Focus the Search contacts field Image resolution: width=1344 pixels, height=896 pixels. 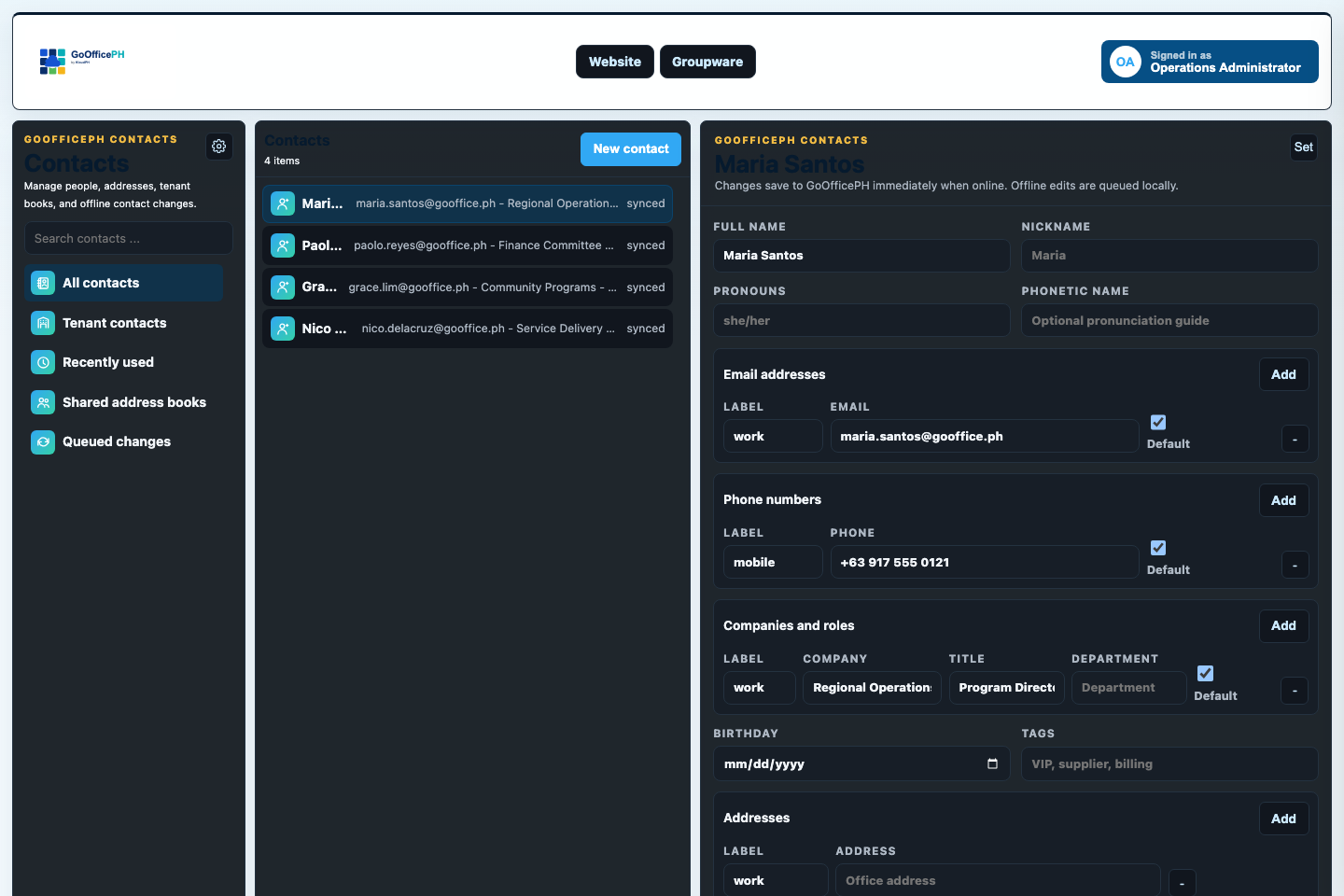[129, 238]
